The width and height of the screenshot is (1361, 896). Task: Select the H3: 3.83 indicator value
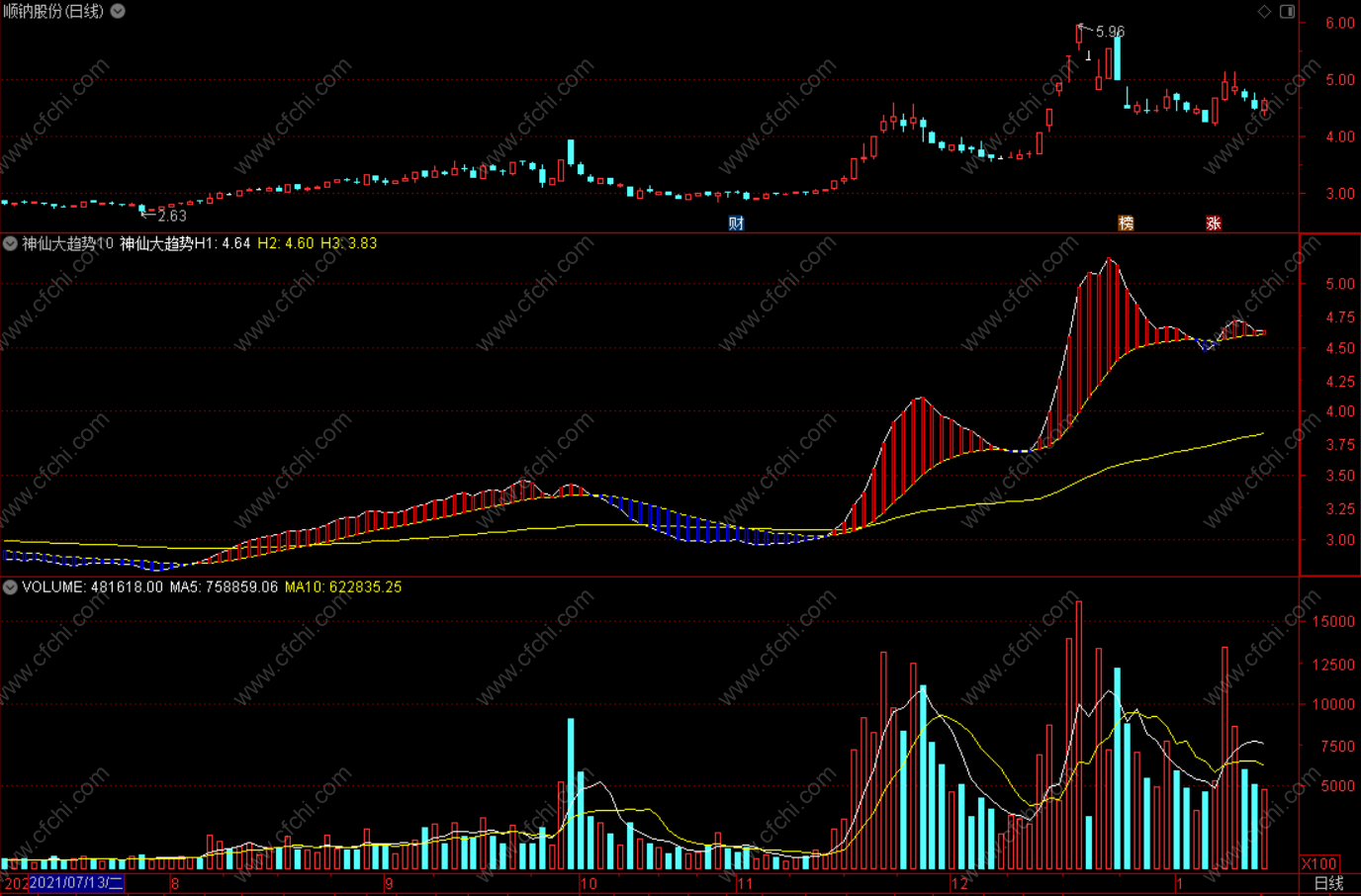pyautogui.click(x=348, y=243)
